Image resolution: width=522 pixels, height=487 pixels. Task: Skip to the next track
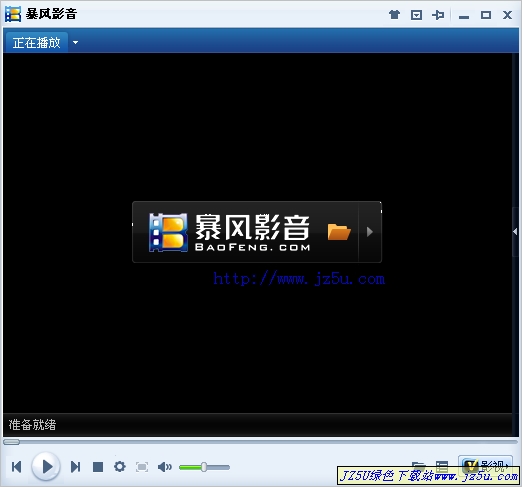(75, 467)
